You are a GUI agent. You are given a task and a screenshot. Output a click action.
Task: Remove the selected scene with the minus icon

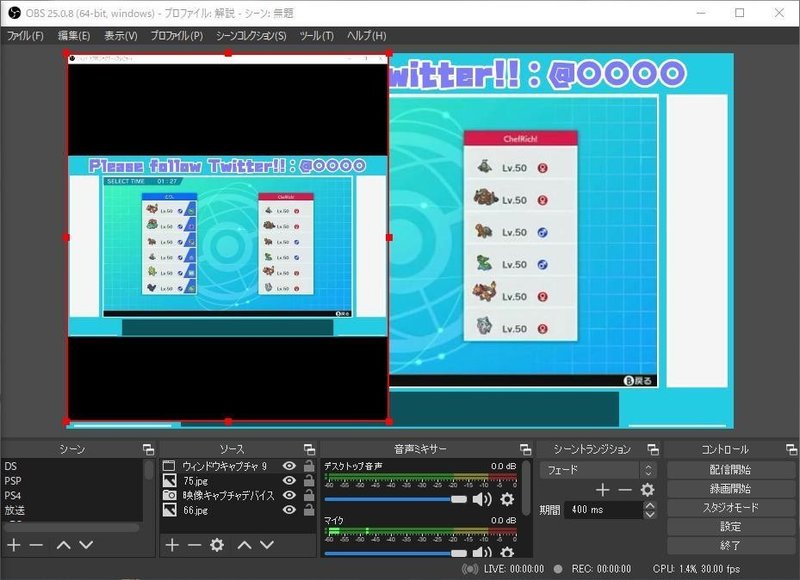36,545
